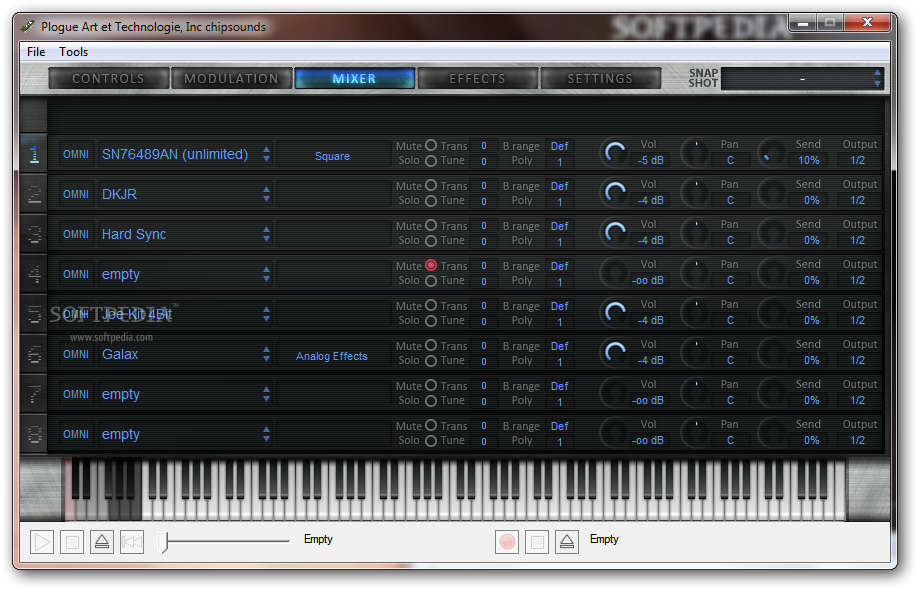Image resolution: width=918 pixels, height=590 pixels.
Task: Open the Tools menu
Action: point(73,52)
